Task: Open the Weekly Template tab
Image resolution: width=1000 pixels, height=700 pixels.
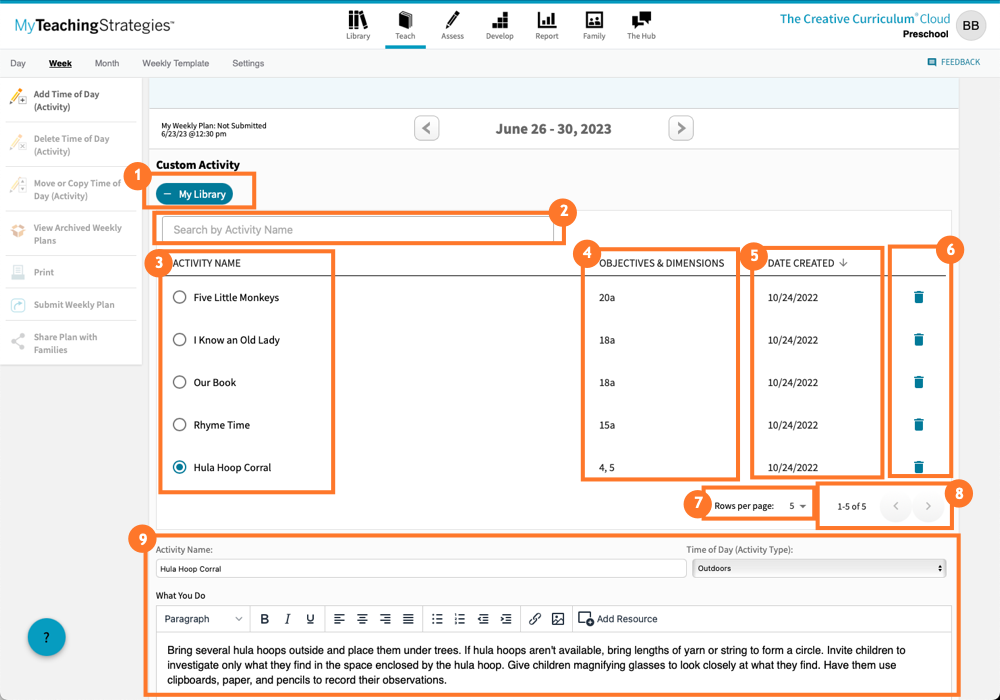Action: pyautogui.click(x=175, y=62)
